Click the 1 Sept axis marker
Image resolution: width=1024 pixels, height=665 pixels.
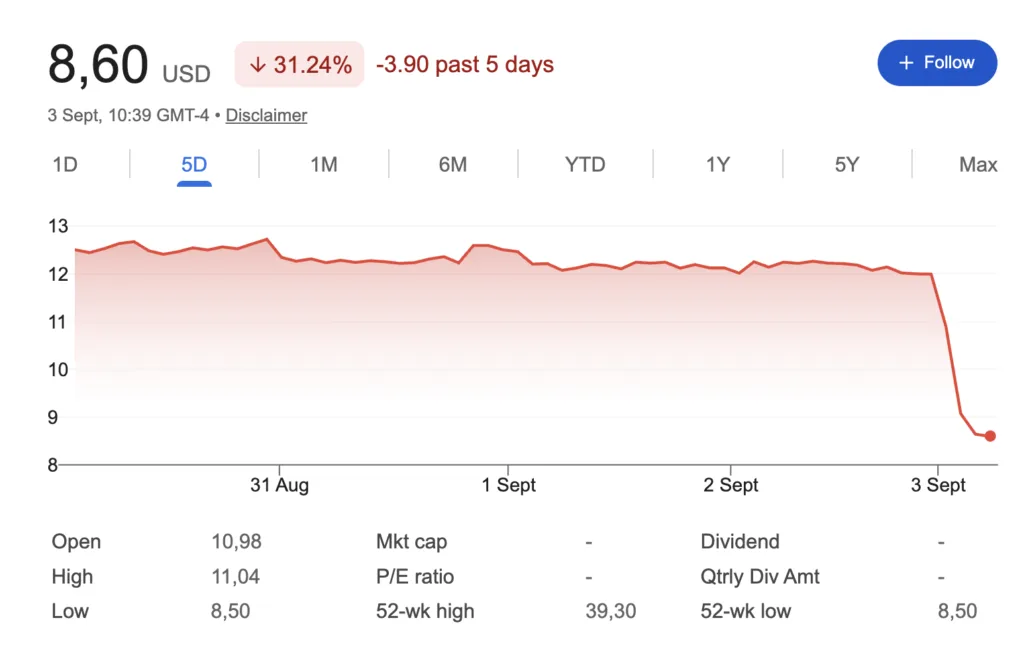(509, 485)
